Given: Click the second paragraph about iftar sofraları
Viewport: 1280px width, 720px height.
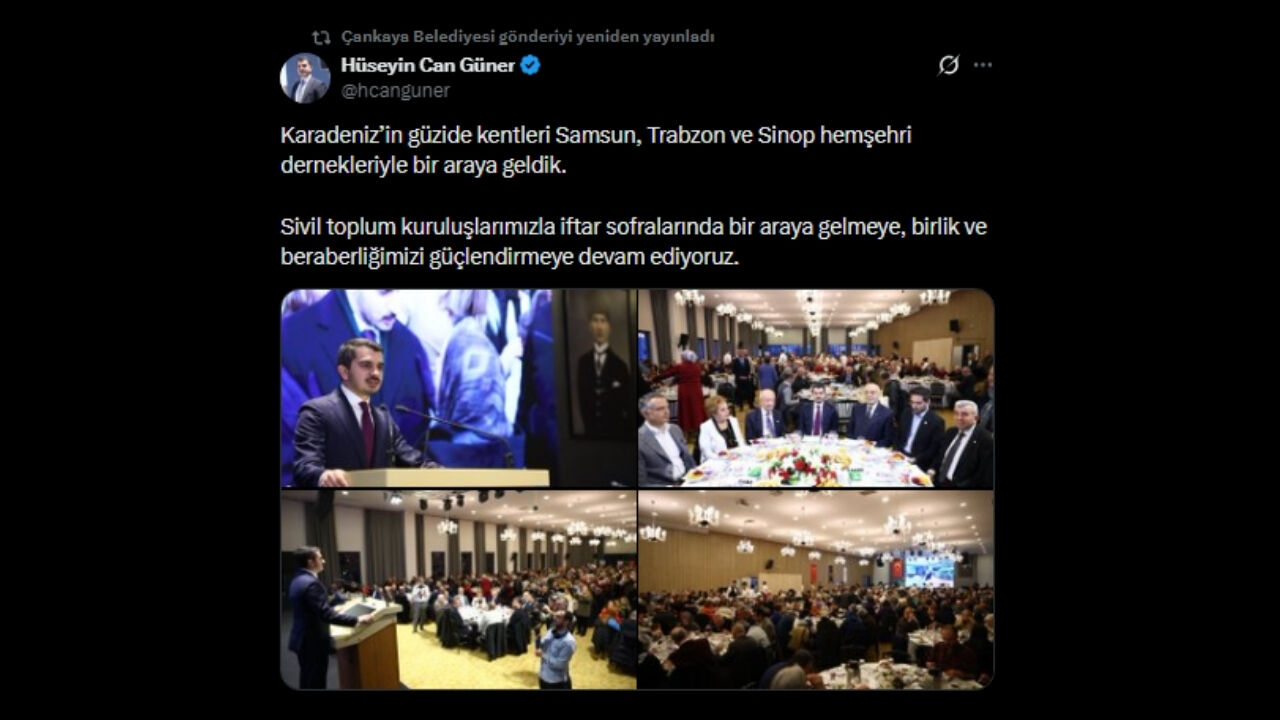Looking at the screenshot, I should tap(634, 241).
